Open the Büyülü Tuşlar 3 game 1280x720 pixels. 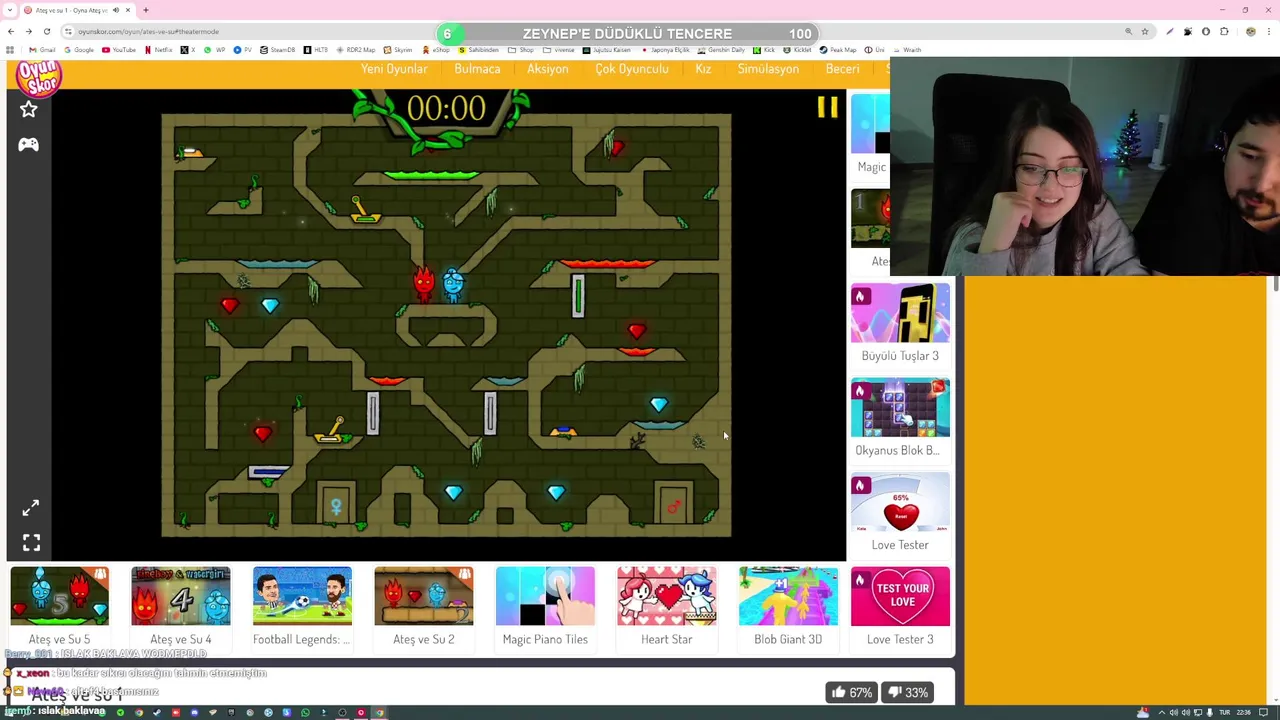[x=900, y=313]
